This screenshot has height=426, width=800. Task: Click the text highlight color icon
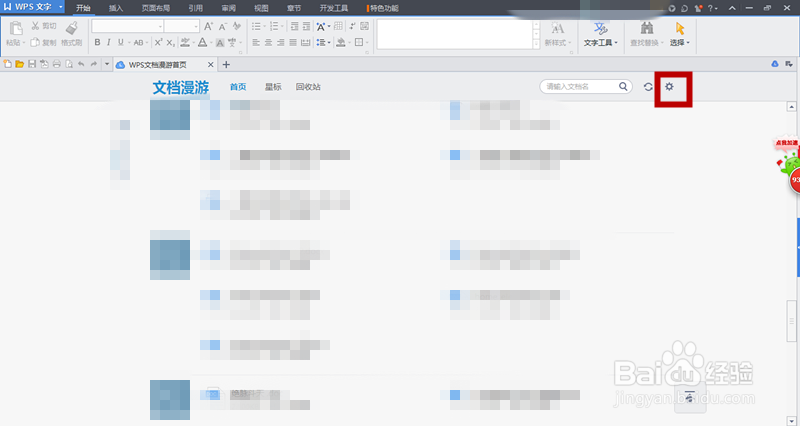(x=185, y=42)
